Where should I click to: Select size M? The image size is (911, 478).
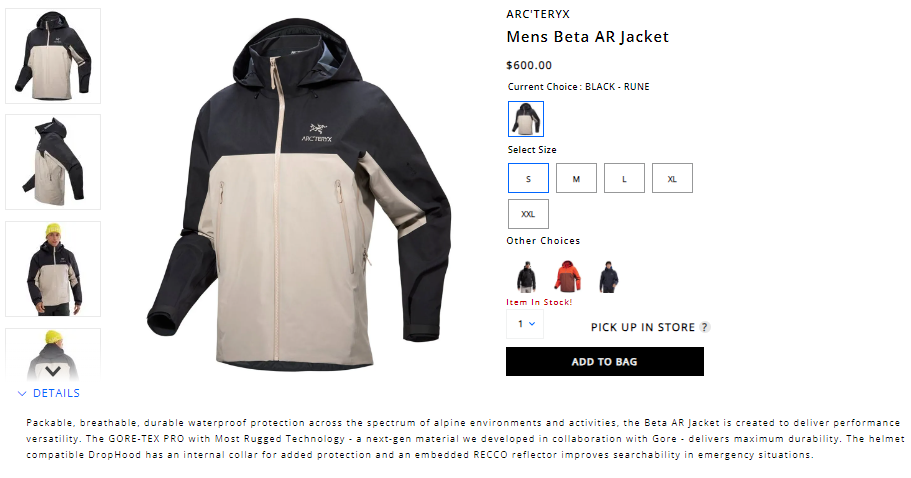[576, 178]
